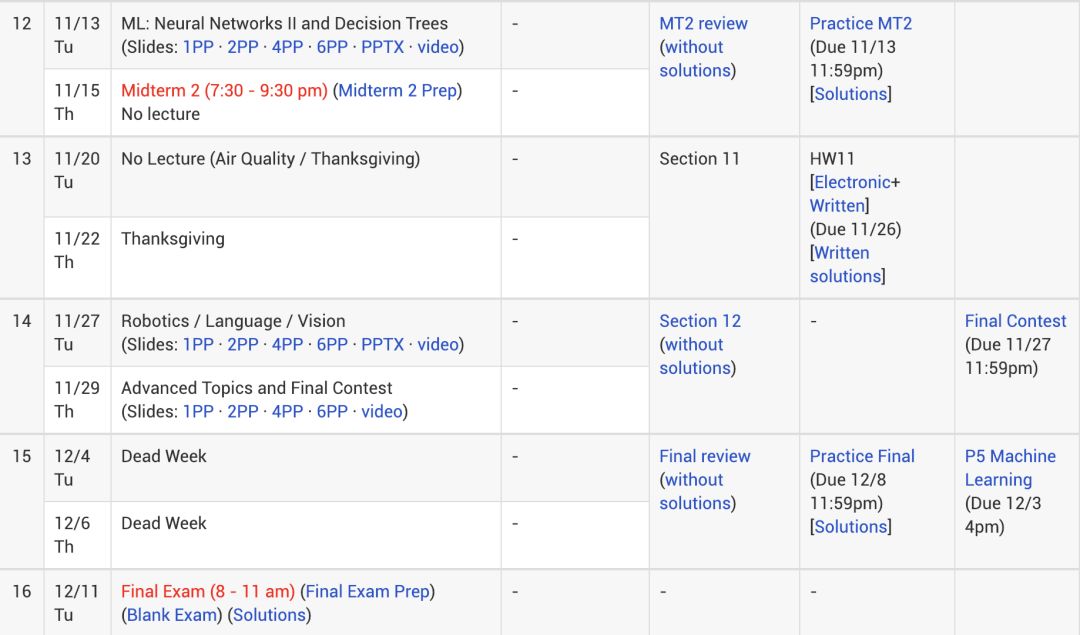This screenshot has height=635, width=1080.
Task: Open the HW11 Electronic link
Action: (x=852, y=182)
